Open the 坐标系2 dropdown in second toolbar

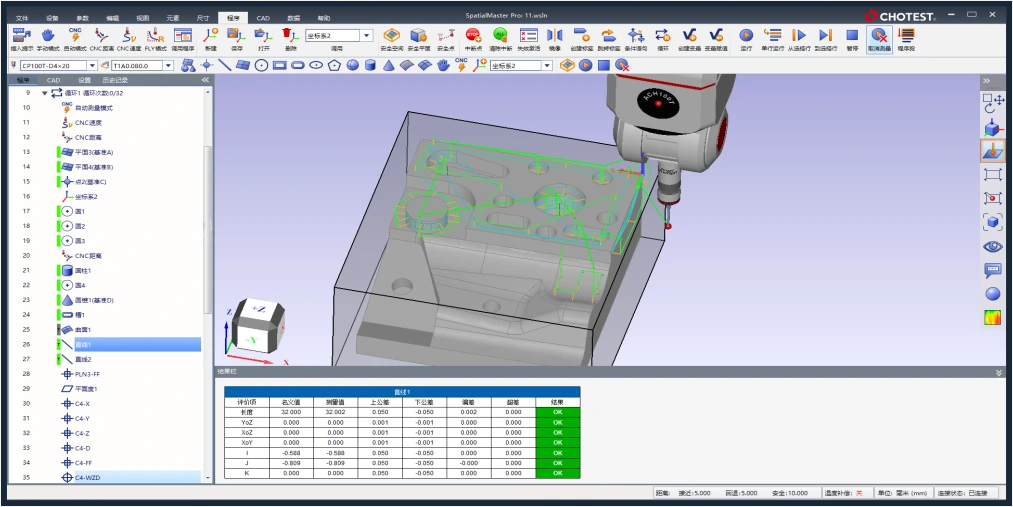547,65
